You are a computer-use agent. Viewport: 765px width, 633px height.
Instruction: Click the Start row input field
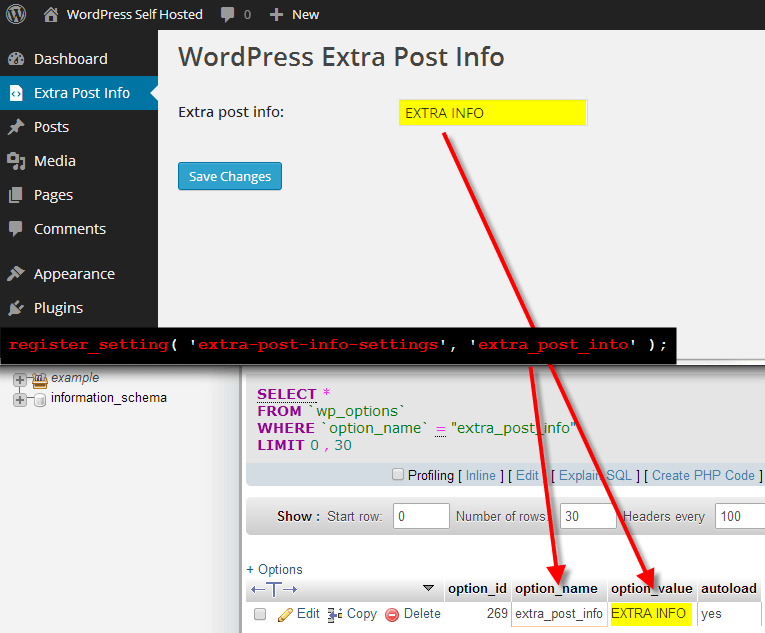coord(421,516)
